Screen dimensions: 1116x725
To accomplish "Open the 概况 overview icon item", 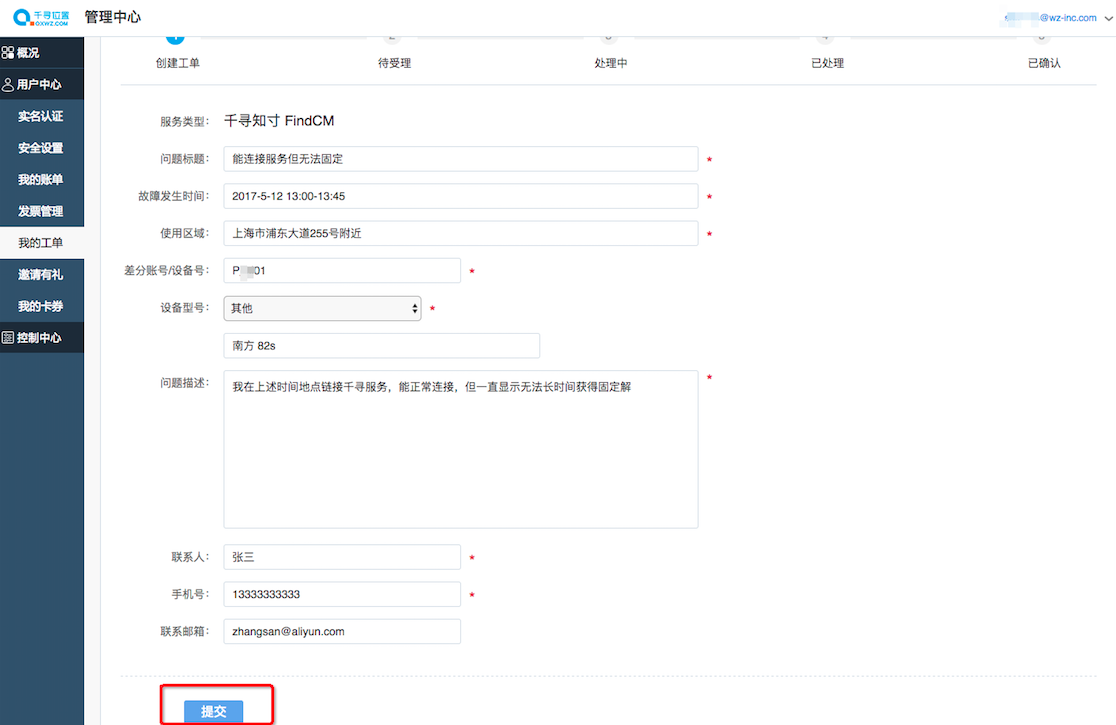I will pyautogui.click(x=8, y=53).
